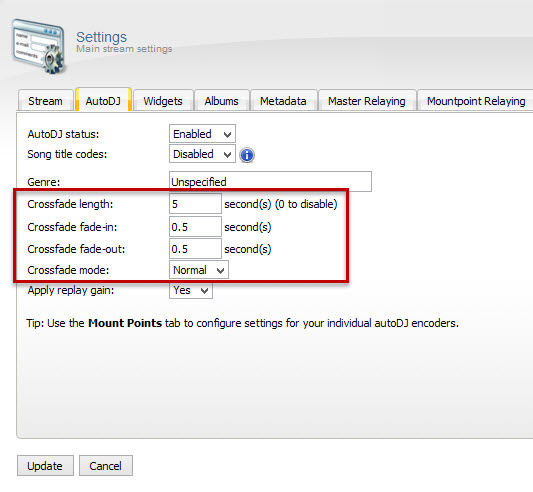533x492 pixels.
Task: Click the Settings window gear icon
Action: point(38,47)
